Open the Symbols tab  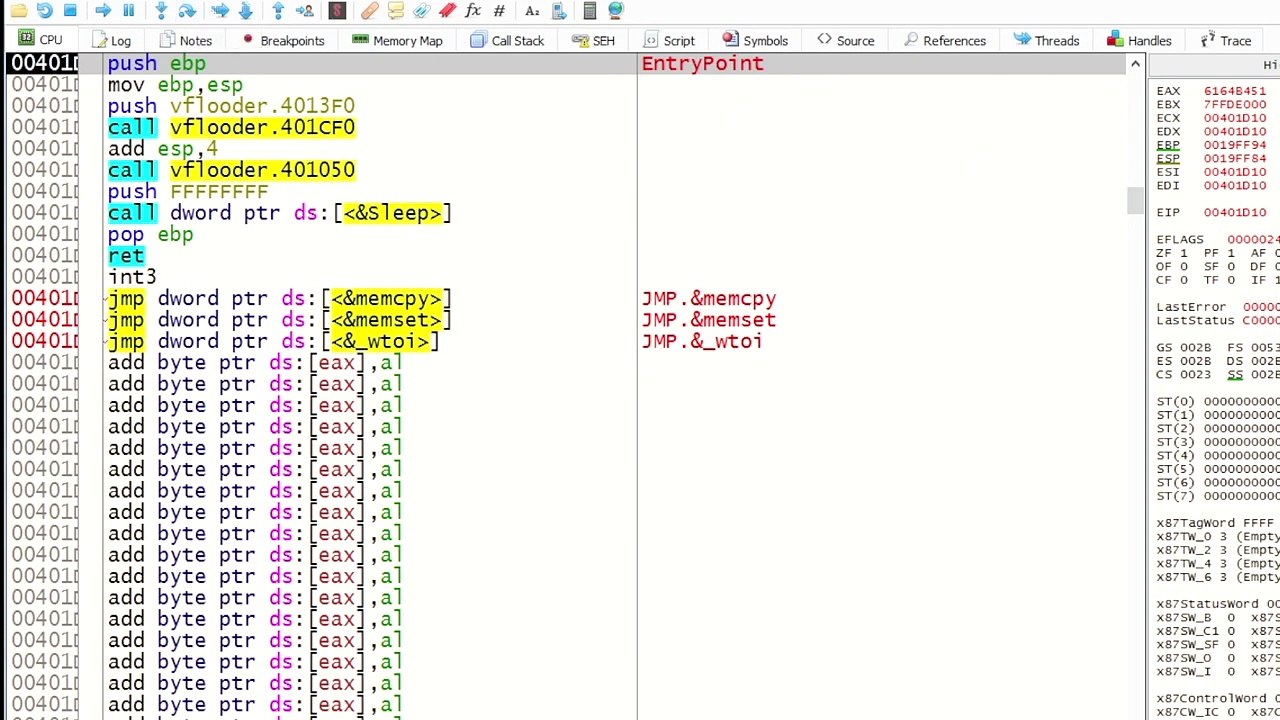pos(755,40)
